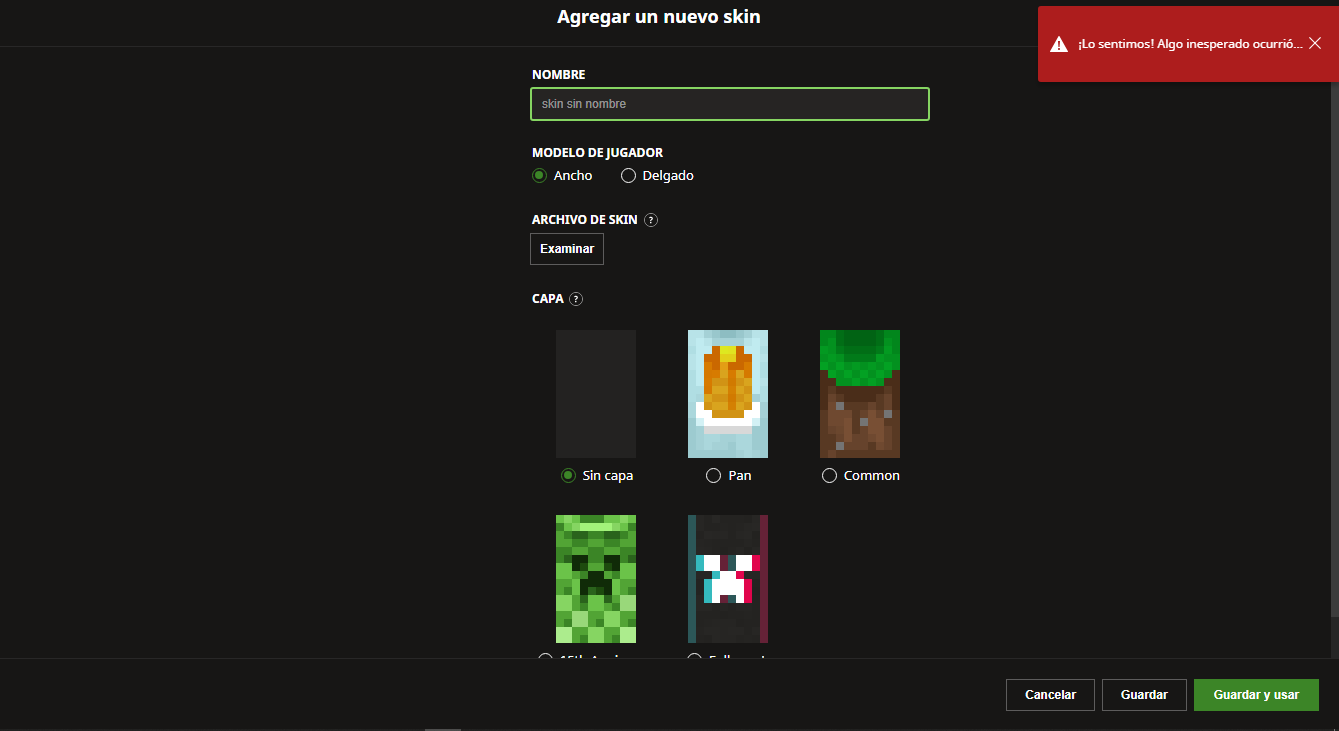Open the help icon beside ARCHIVO DE SKIN
The image size is (1339, 731).
(651, 220)
